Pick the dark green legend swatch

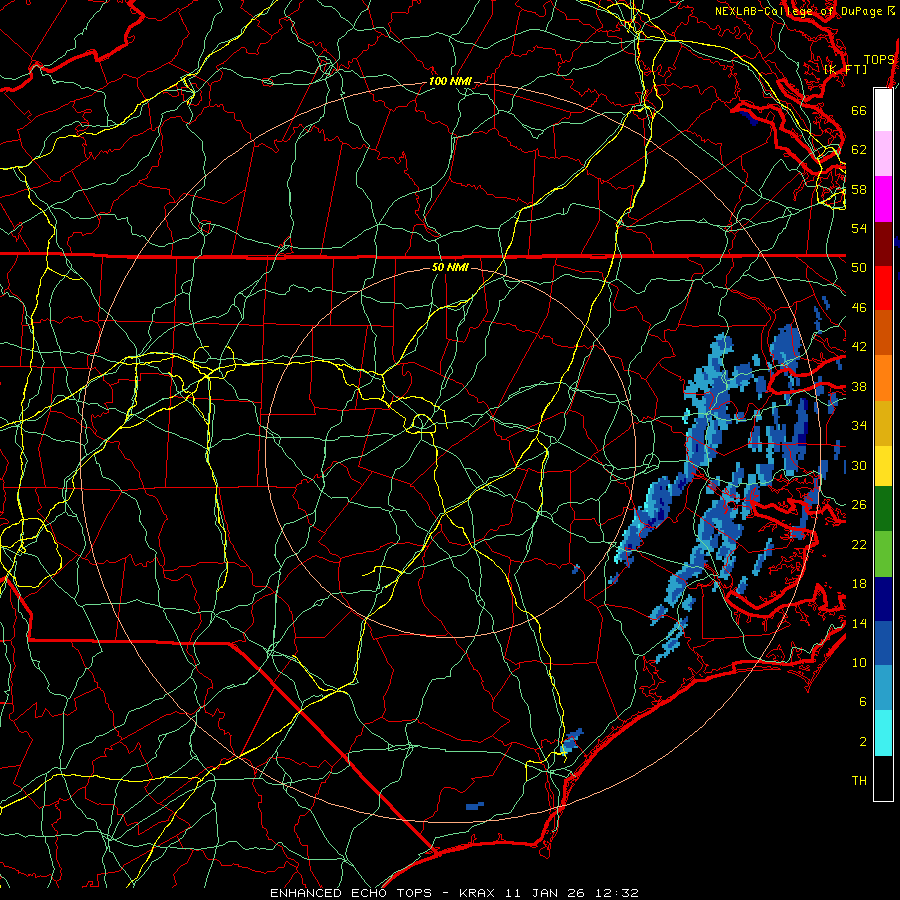(x=883, y=509)
